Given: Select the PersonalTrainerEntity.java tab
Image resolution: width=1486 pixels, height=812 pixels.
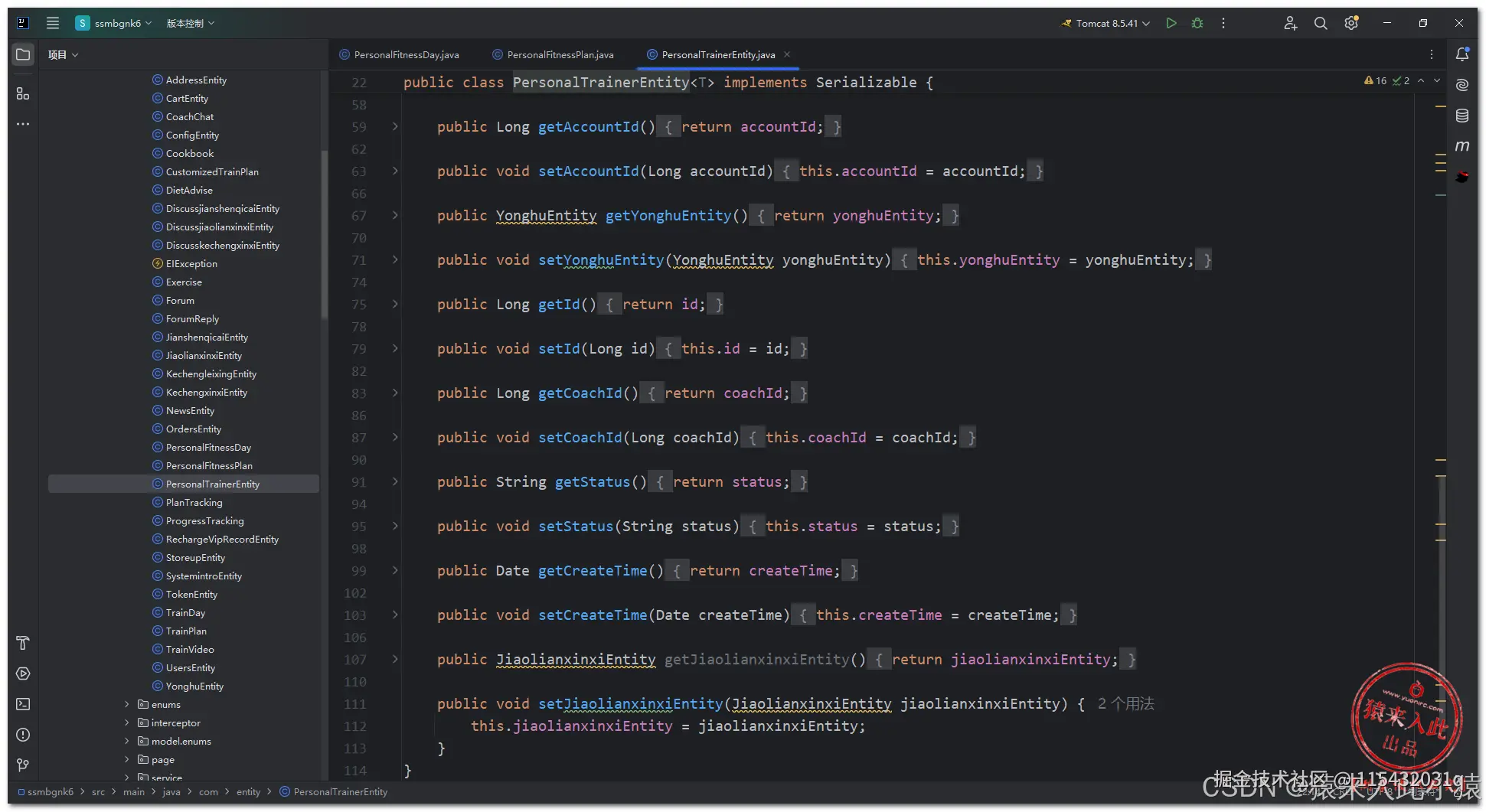Looking at the screenshot, I should (x=711, y=54).
